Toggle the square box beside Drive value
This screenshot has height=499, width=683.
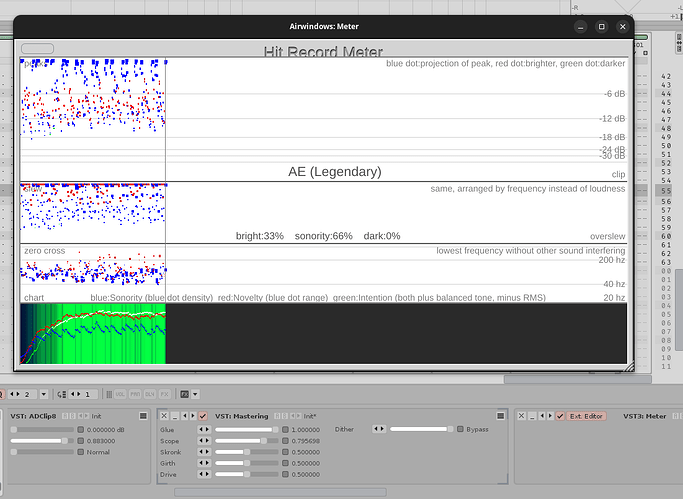pyautogui.click(x=285, y=474)
